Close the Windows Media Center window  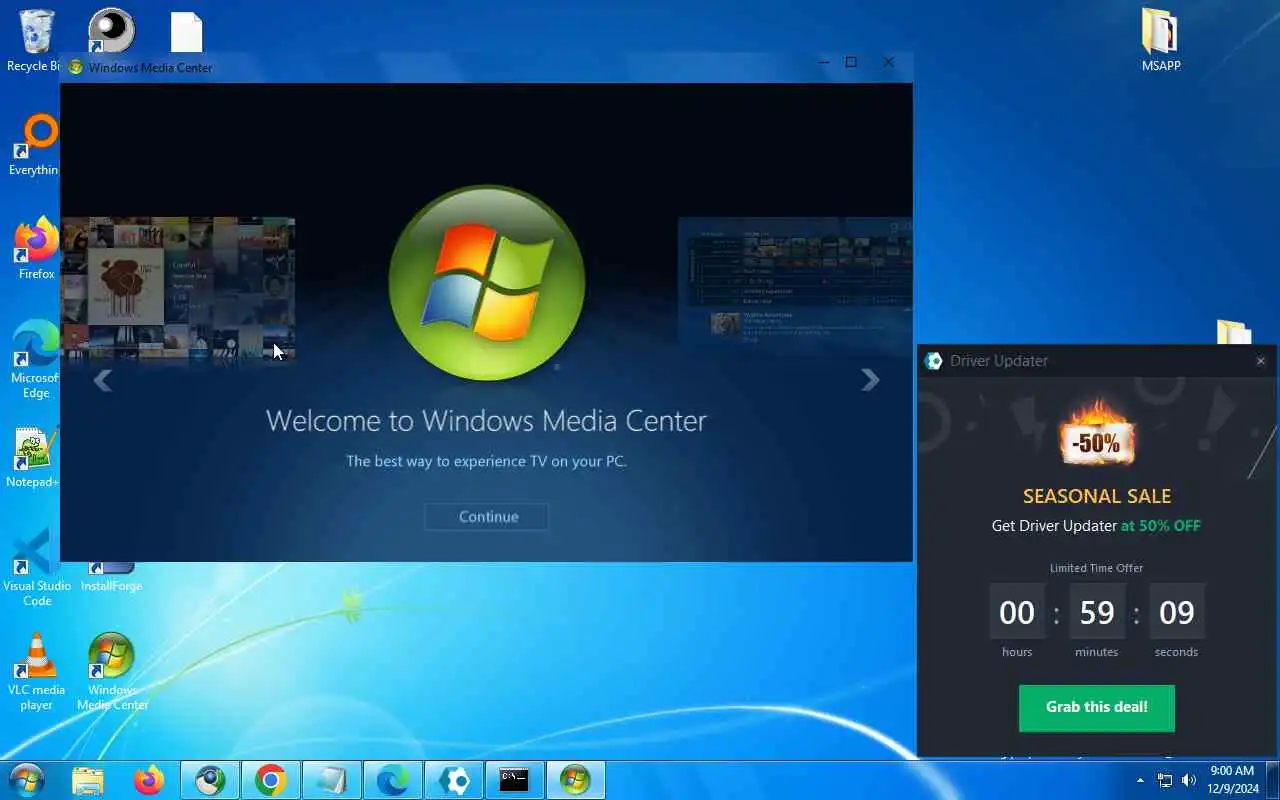pos(888,62)
